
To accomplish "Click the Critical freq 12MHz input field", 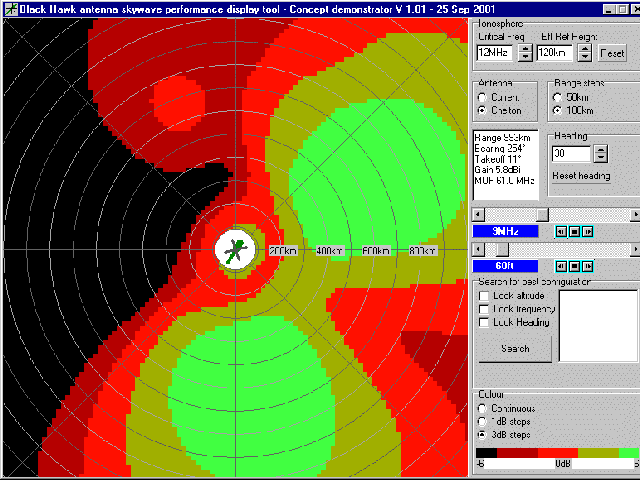I will [495, 53].
